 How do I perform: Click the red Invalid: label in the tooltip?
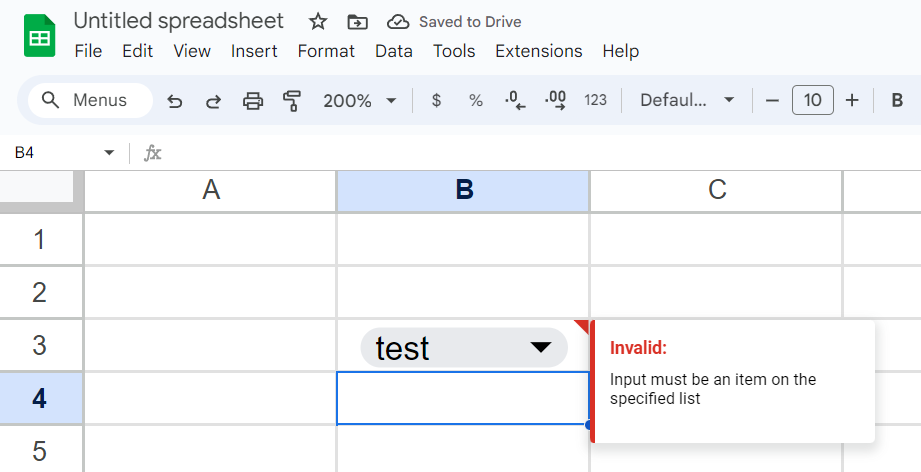[638, 348]
